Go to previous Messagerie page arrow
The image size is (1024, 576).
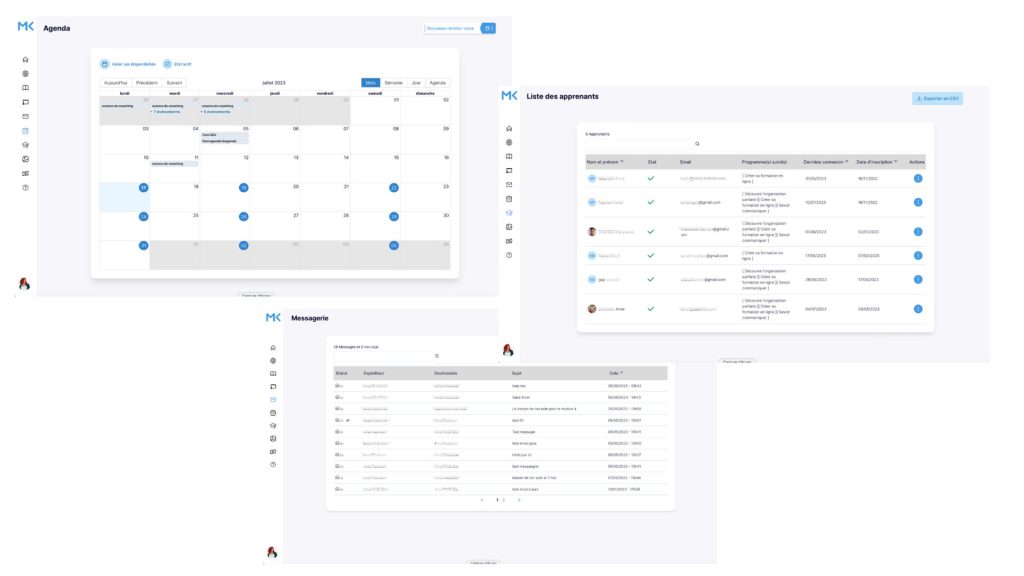coord(482,500)
